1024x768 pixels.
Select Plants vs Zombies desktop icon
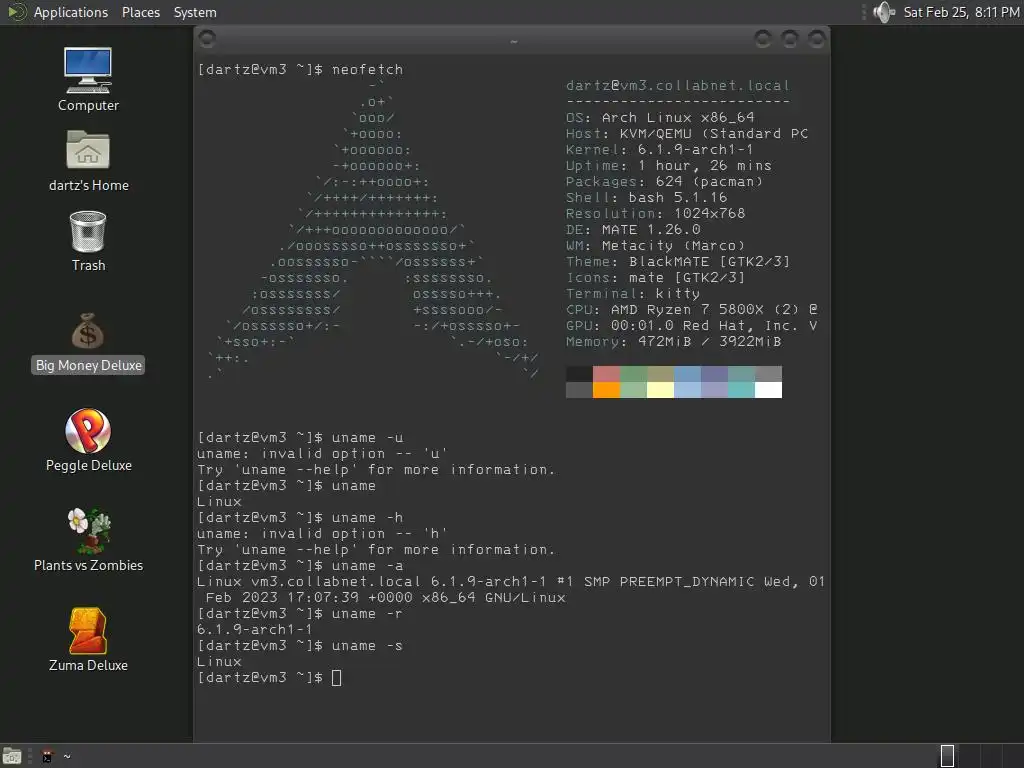pos(88,540)
